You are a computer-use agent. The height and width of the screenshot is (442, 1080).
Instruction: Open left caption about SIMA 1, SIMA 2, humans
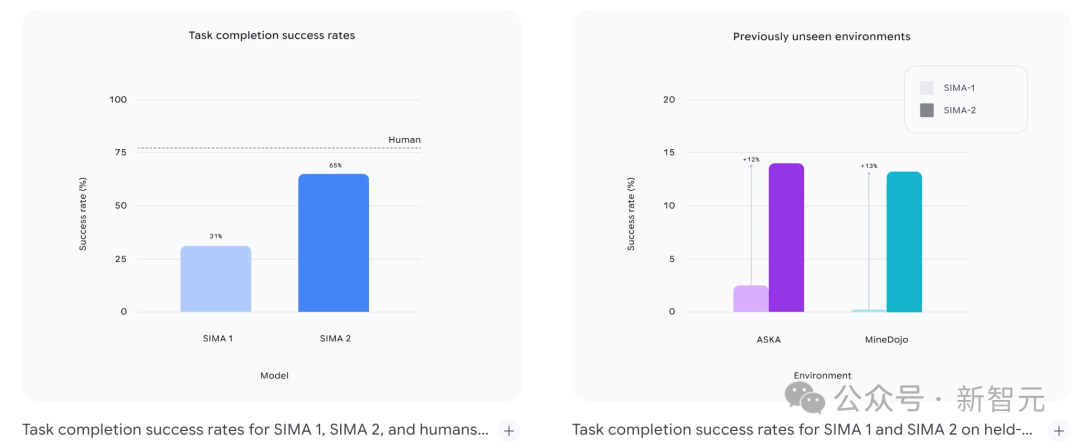(x=255, y=430)
